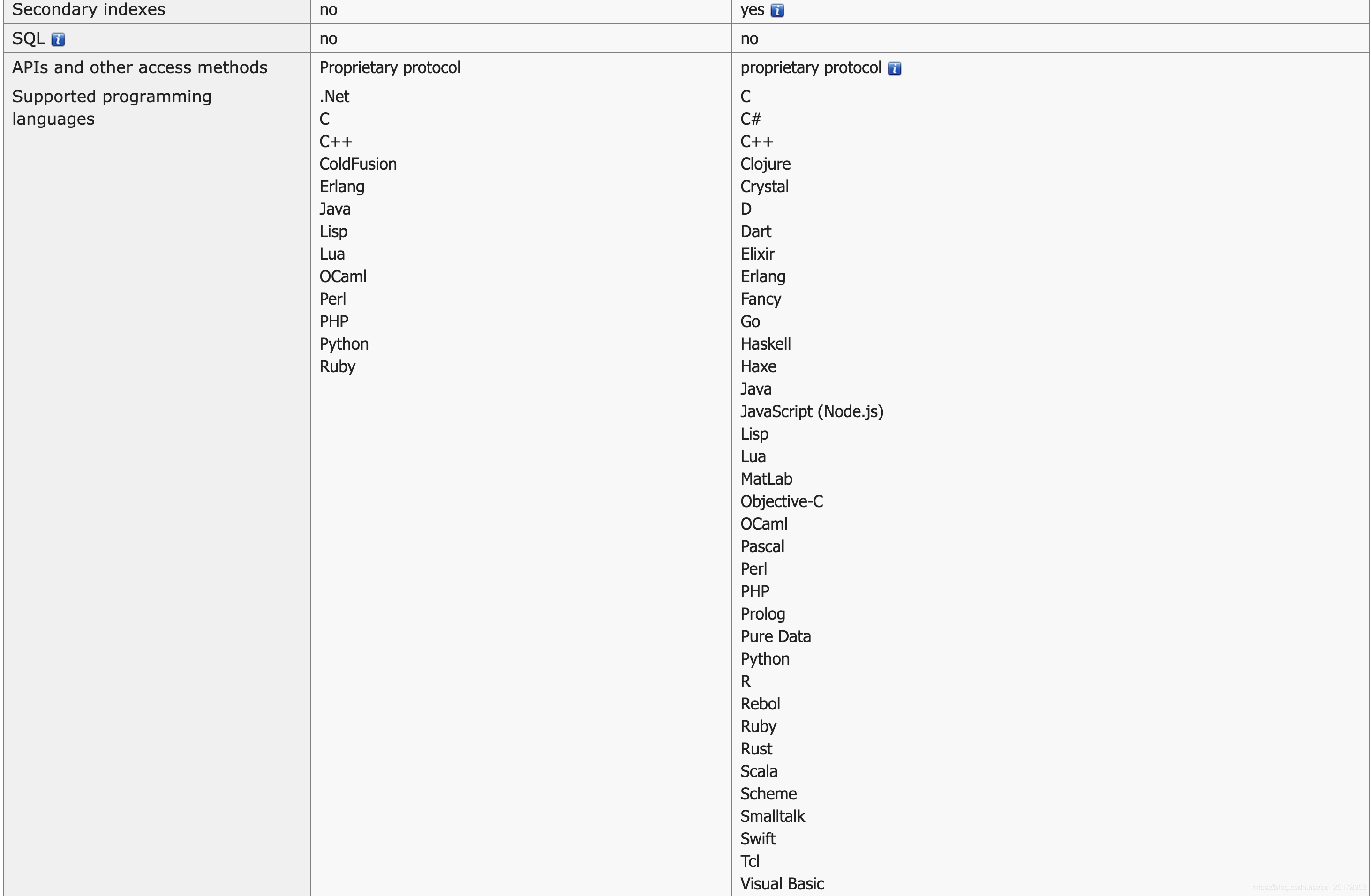Click 'Smalltalk' in the right column
The height and width of the screenshot is (896, 1371).
point(773,816)
